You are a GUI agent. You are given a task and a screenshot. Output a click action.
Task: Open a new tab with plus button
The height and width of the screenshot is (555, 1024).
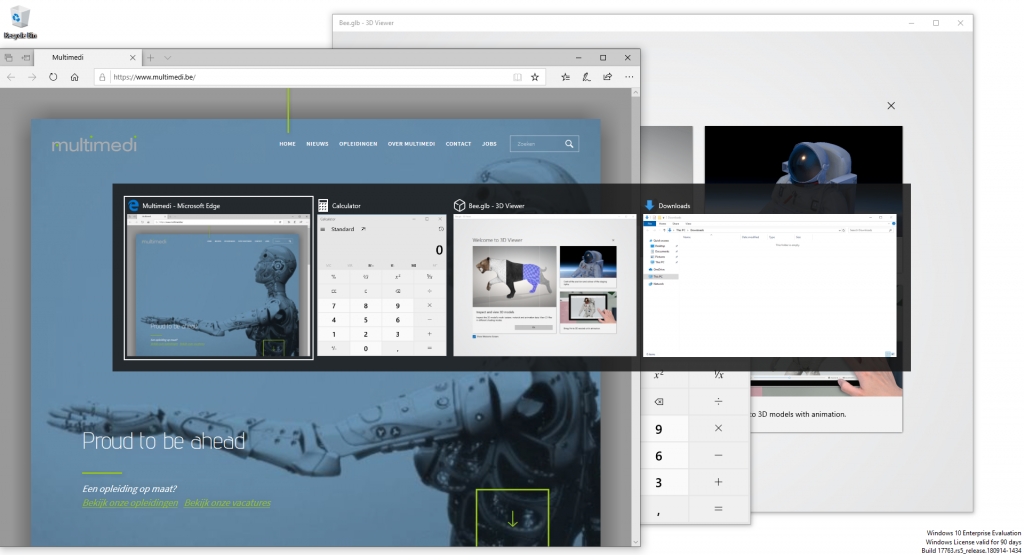(x=150, y=57)
